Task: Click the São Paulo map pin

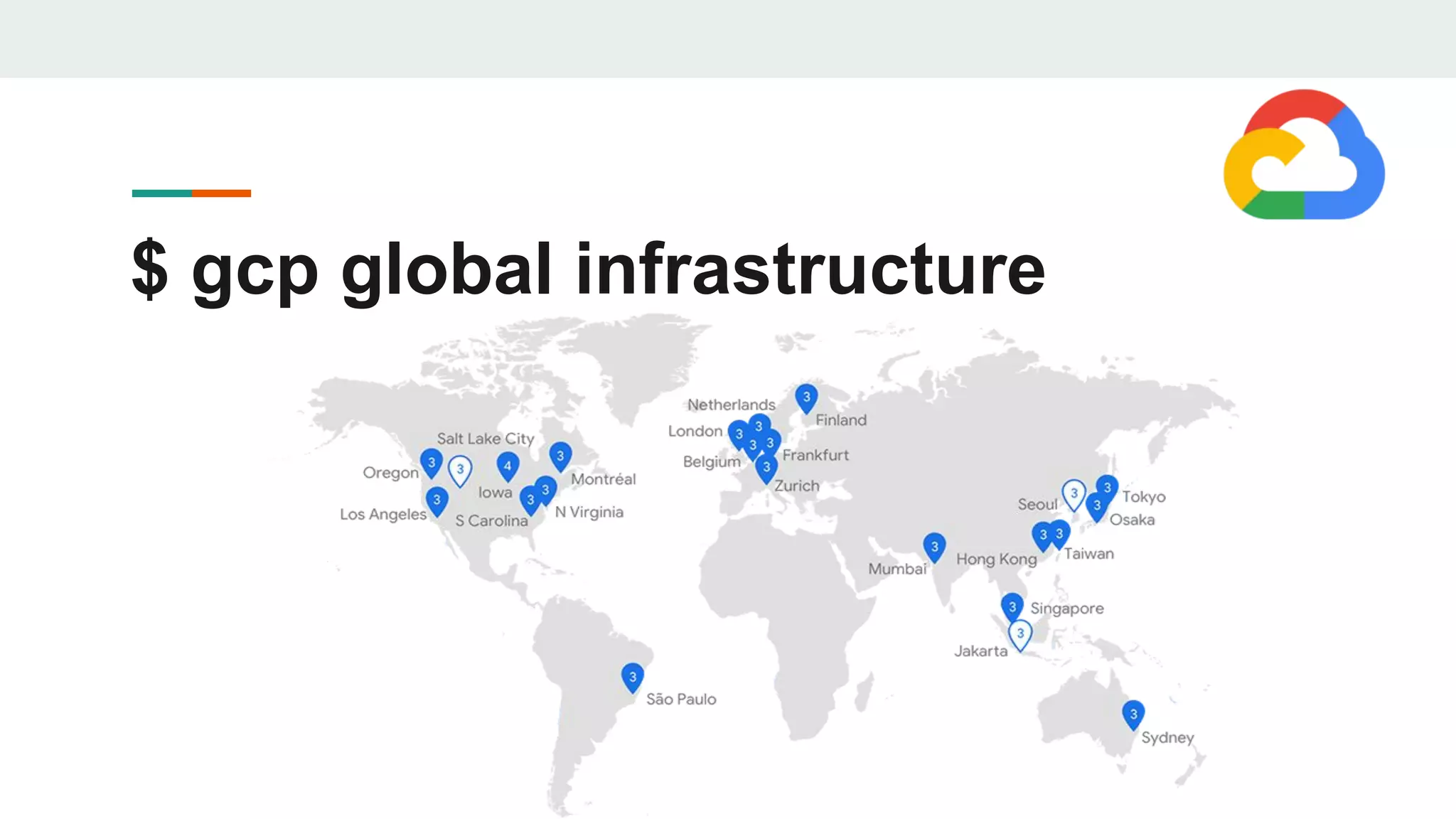Action: pos(633,678)
